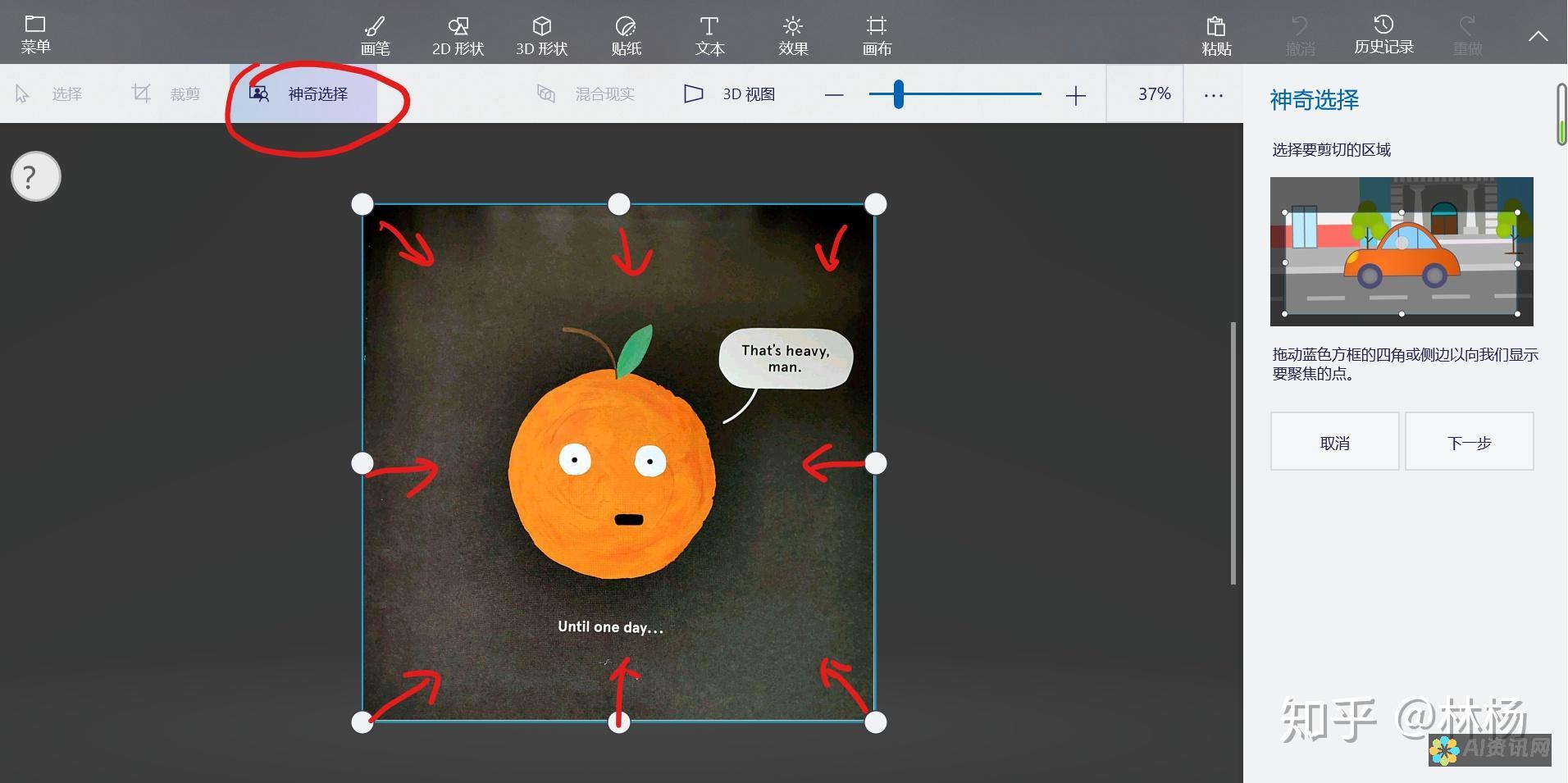
Task: Click the 37% zoom value field
Action: (x=1145, y=94)
